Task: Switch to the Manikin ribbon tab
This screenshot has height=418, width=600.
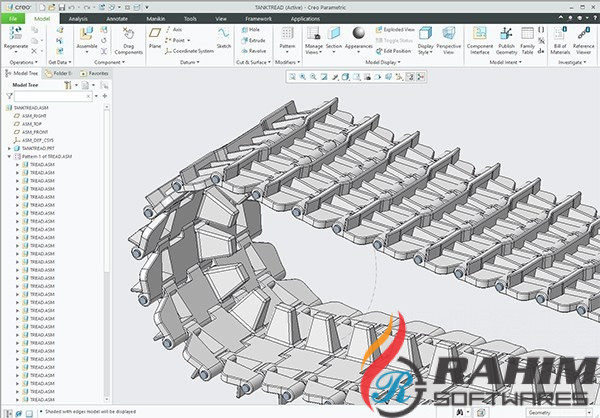Action: pyautogui.click(x=156, y=19)
